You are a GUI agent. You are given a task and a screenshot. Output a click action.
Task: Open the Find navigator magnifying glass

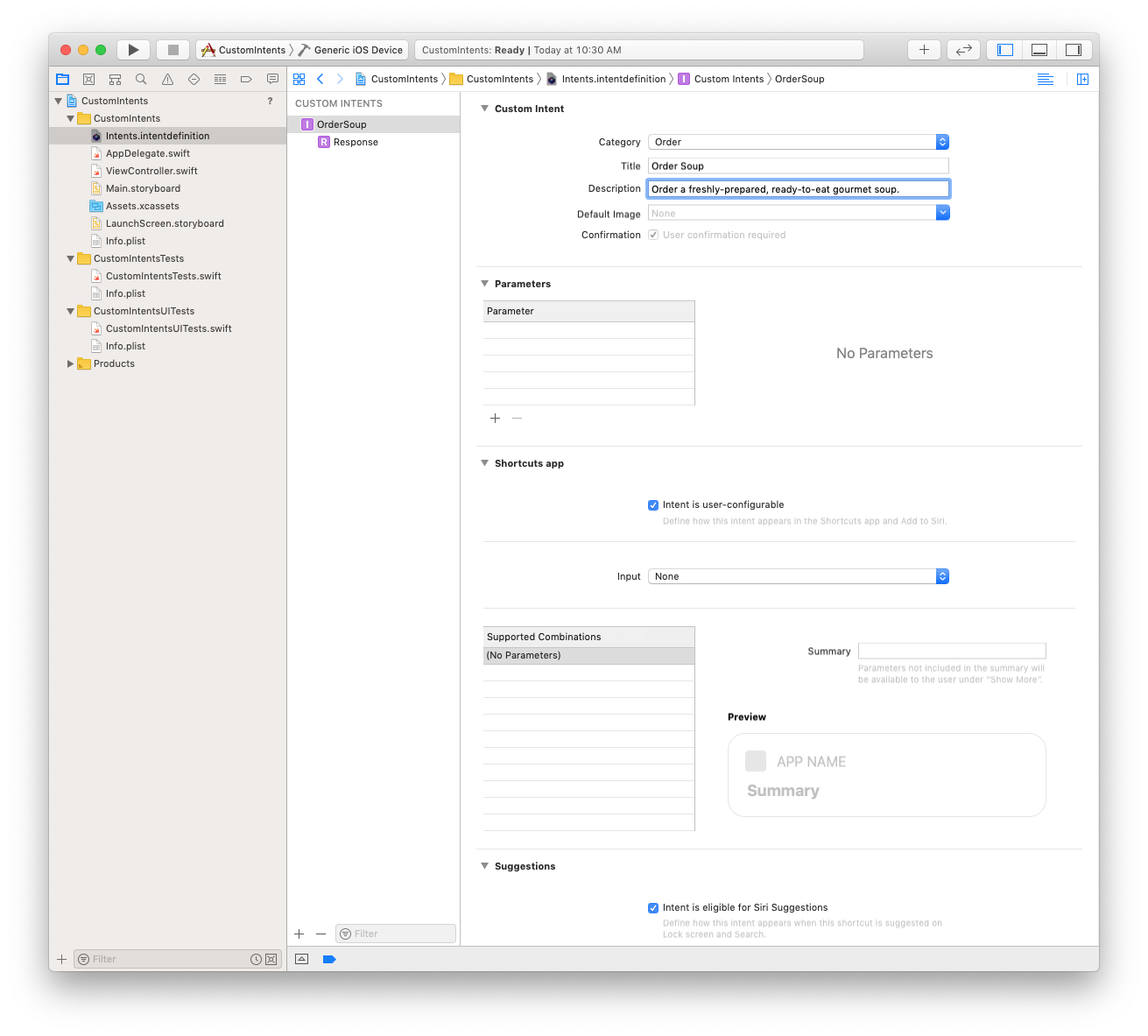tap(141, 79)
